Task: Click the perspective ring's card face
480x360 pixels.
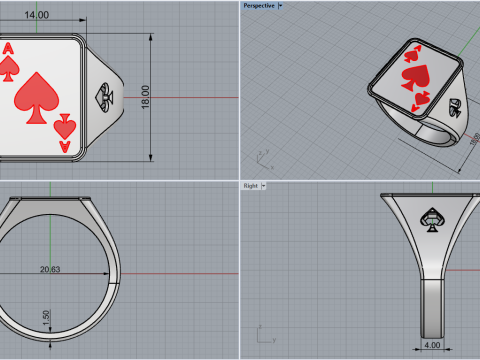Action: coord(416,79)
